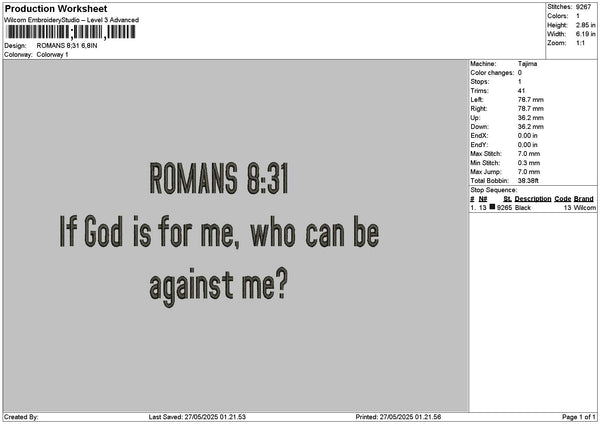Click the Stitches count 9267
The image size is (600, 424).
tap(584, 7)
